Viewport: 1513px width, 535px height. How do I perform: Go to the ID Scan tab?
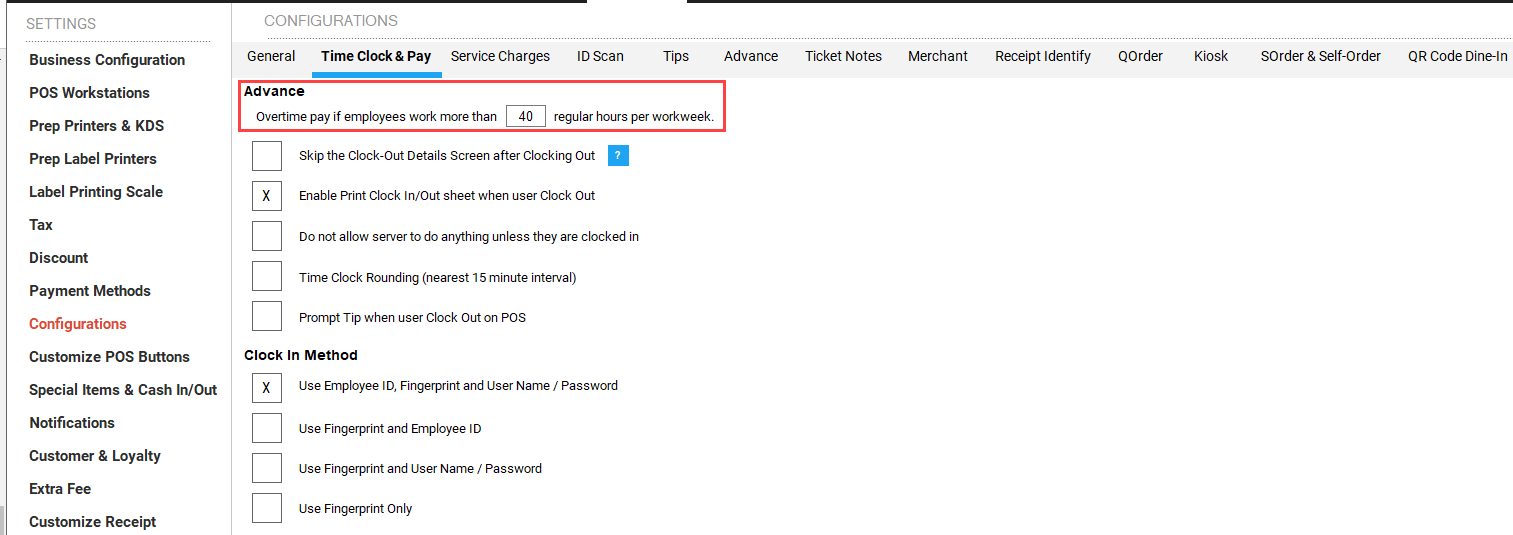(x=600, y=56)
